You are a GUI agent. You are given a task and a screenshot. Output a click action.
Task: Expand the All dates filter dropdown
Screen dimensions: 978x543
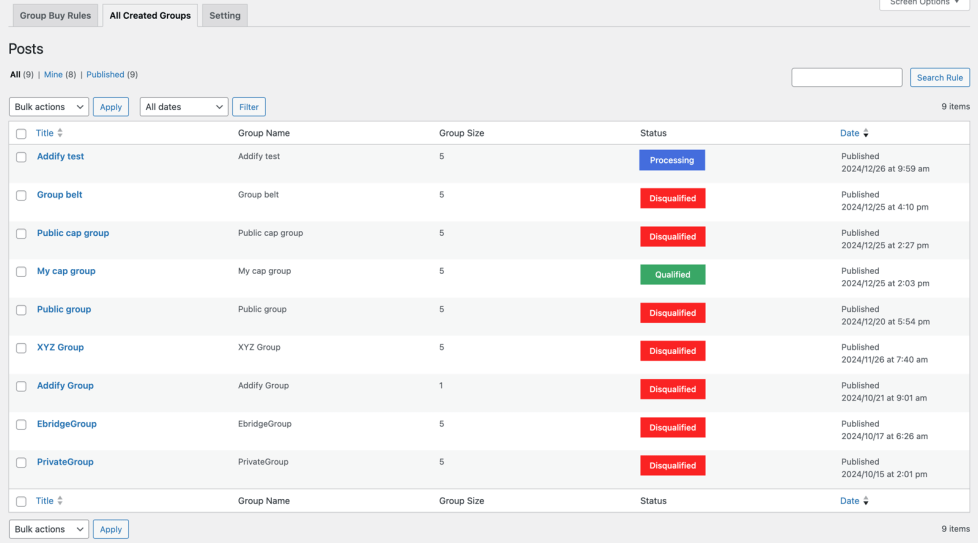[x=184, y=107]
